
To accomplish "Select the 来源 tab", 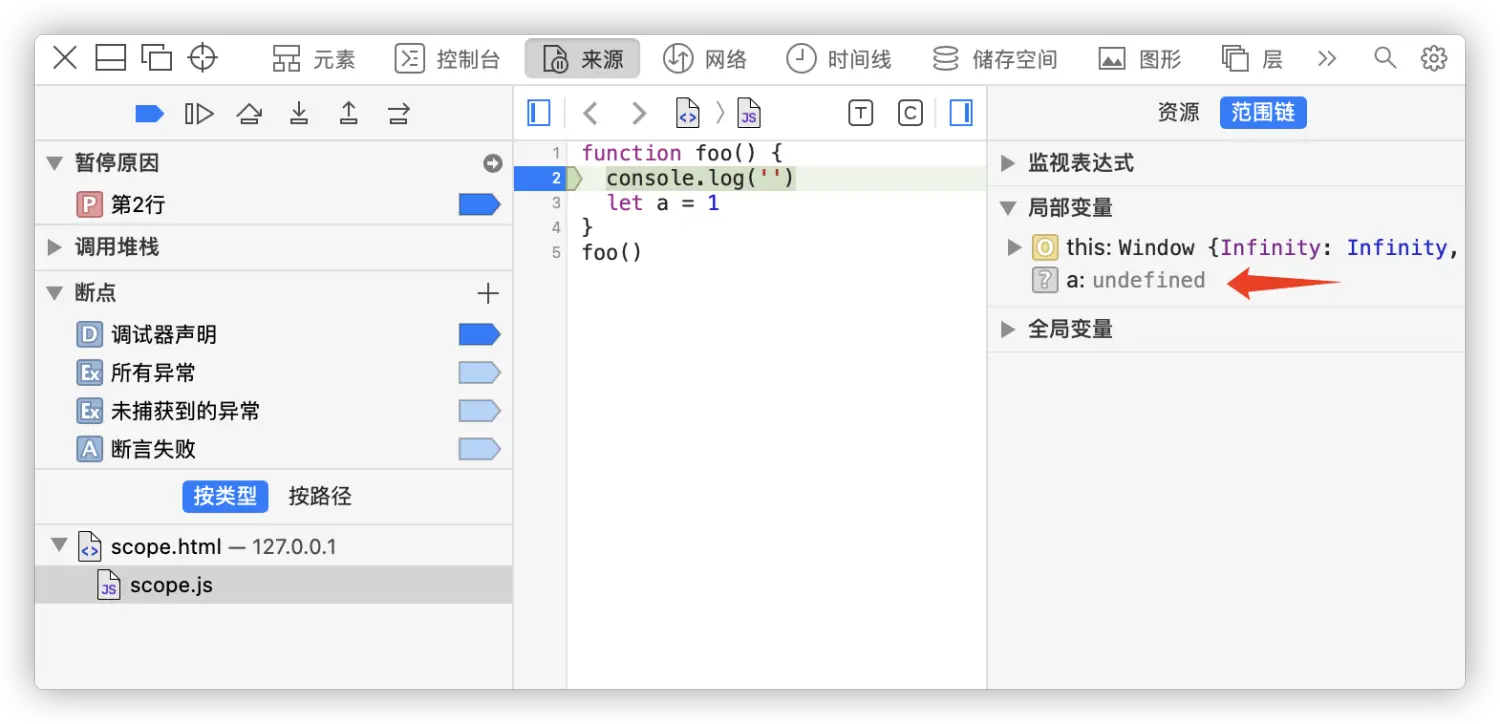I will (583, 59).
